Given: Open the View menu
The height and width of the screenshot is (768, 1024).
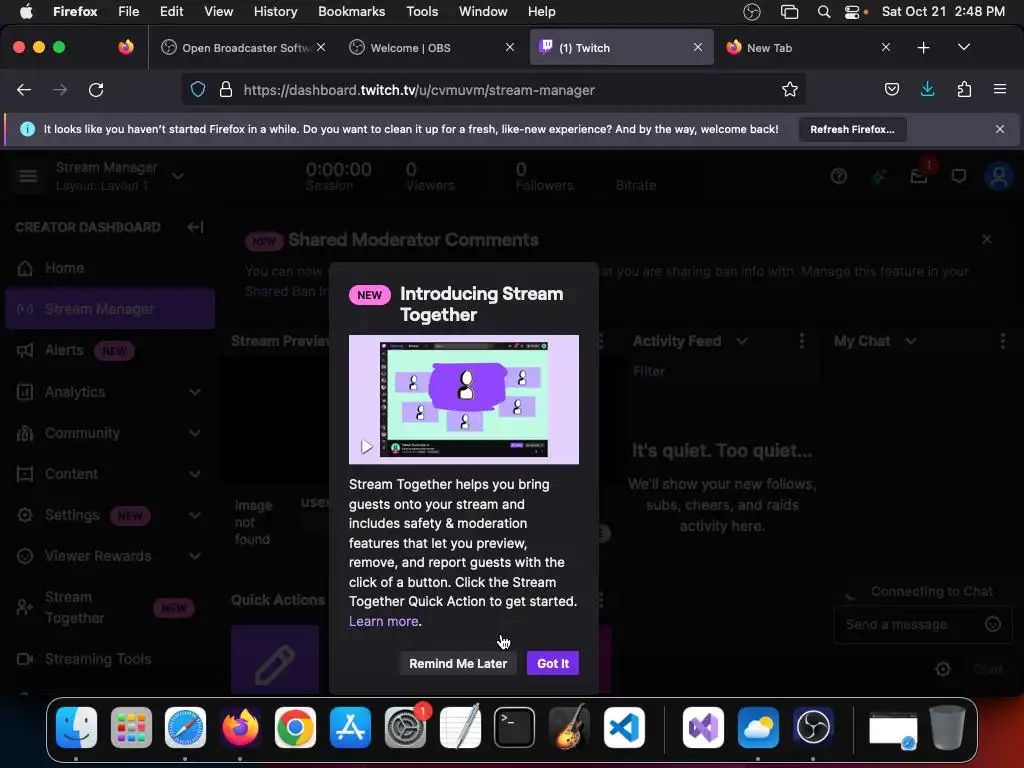Looking at the screenshot, I should click(x=218, y=11).
